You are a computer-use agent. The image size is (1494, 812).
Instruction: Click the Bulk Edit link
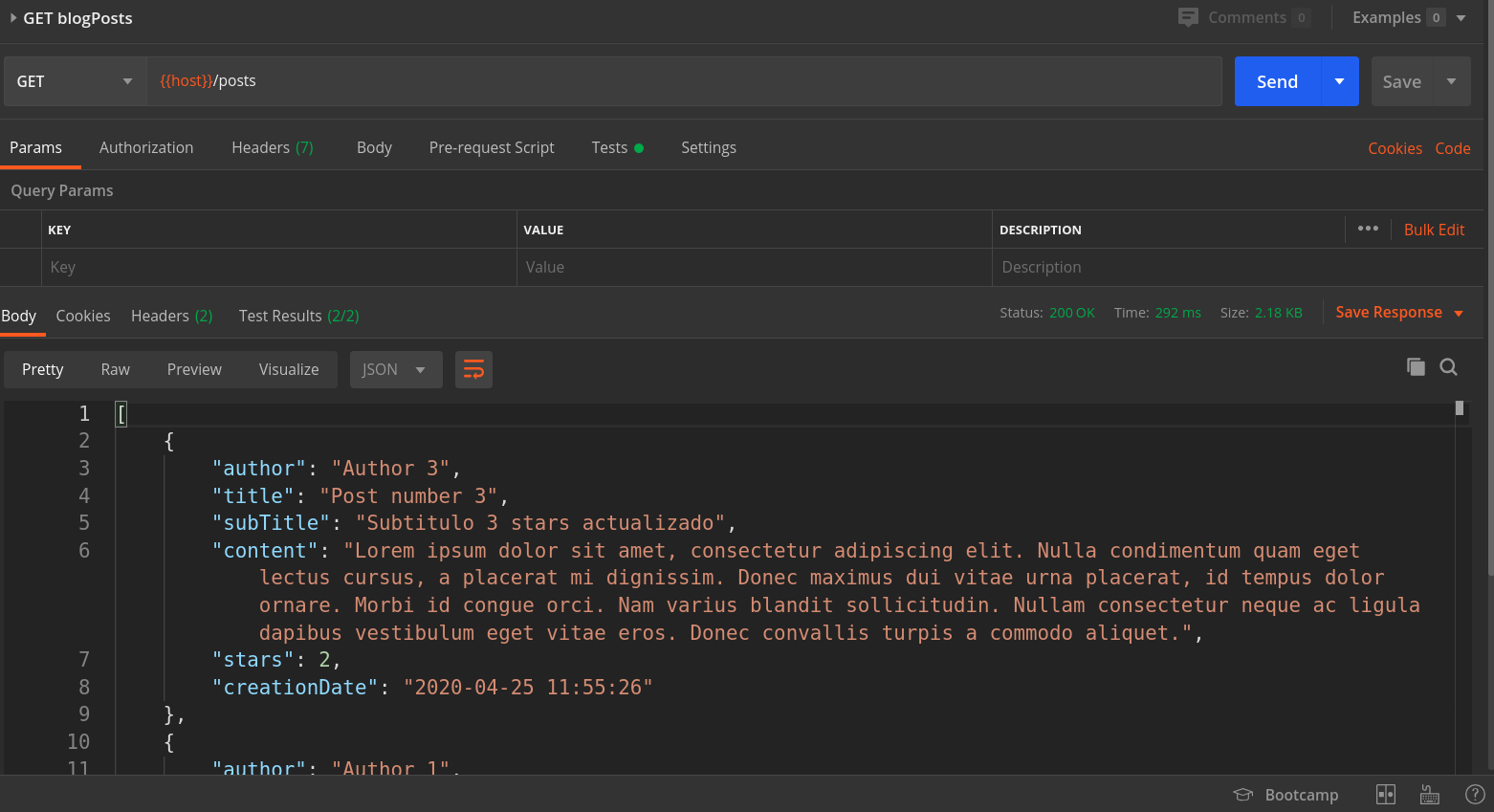coord(1434,230)
